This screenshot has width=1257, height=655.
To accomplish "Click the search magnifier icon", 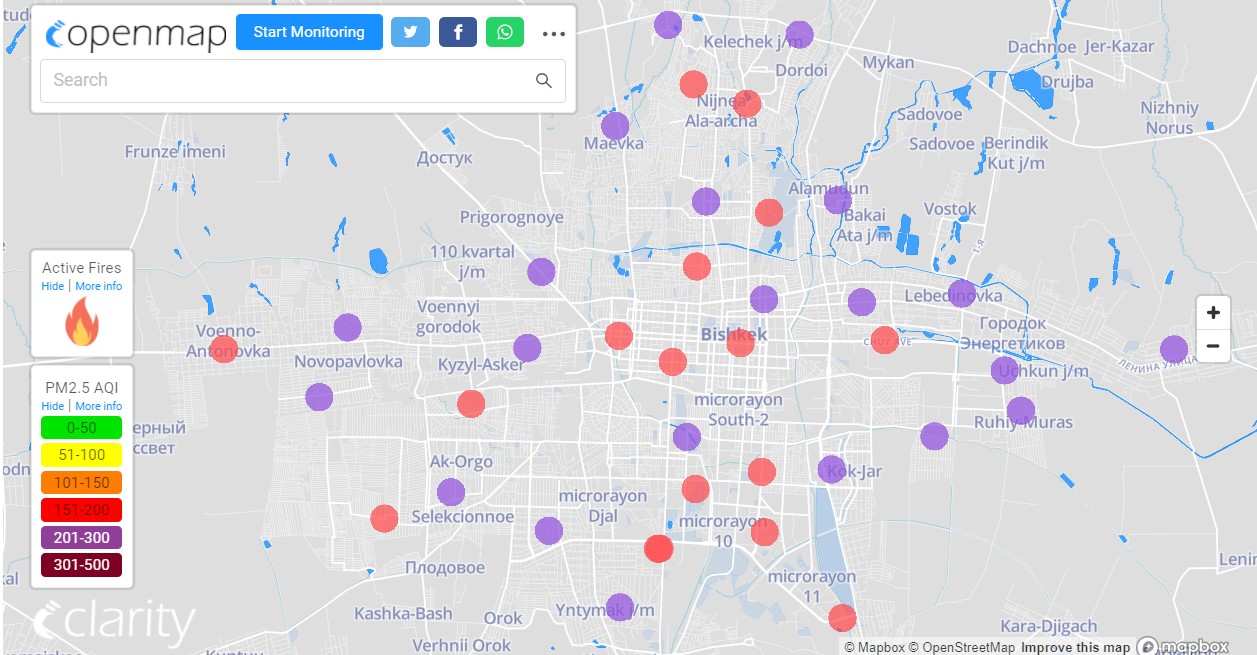I will pos(544,81).
